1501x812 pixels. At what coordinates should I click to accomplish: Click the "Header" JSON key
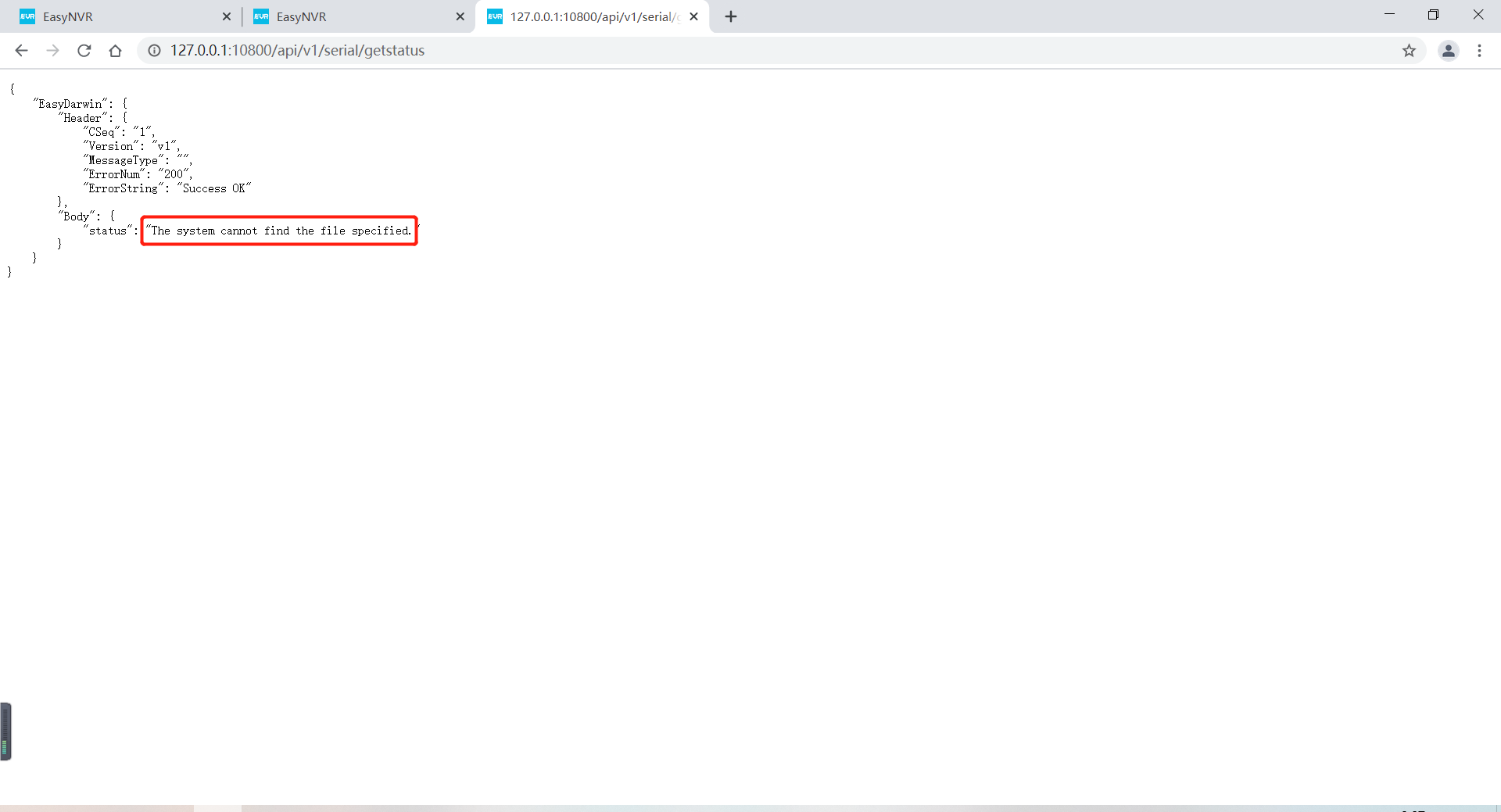(84, 118)
